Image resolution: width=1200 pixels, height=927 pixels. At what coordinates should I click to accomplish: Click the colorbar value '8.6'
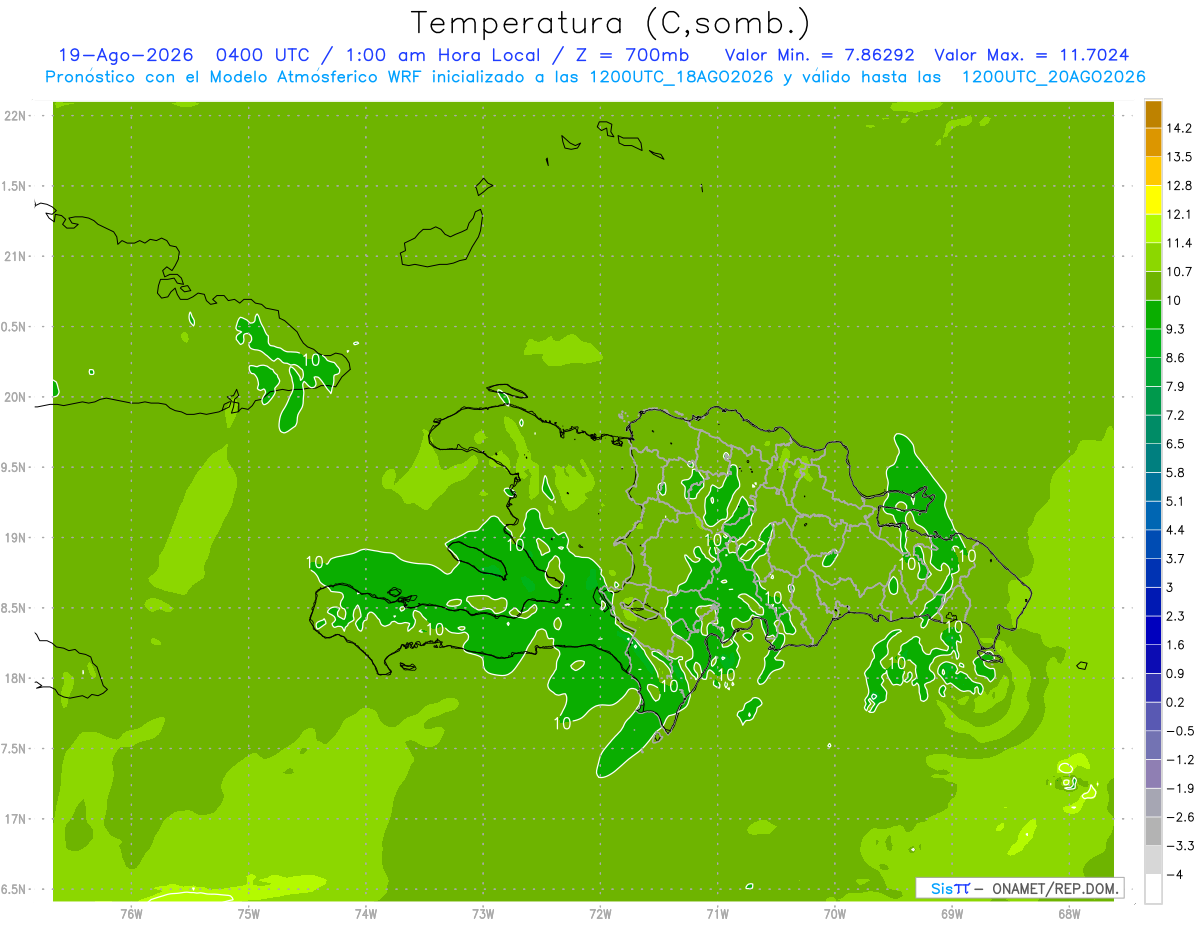(1176, 358)
